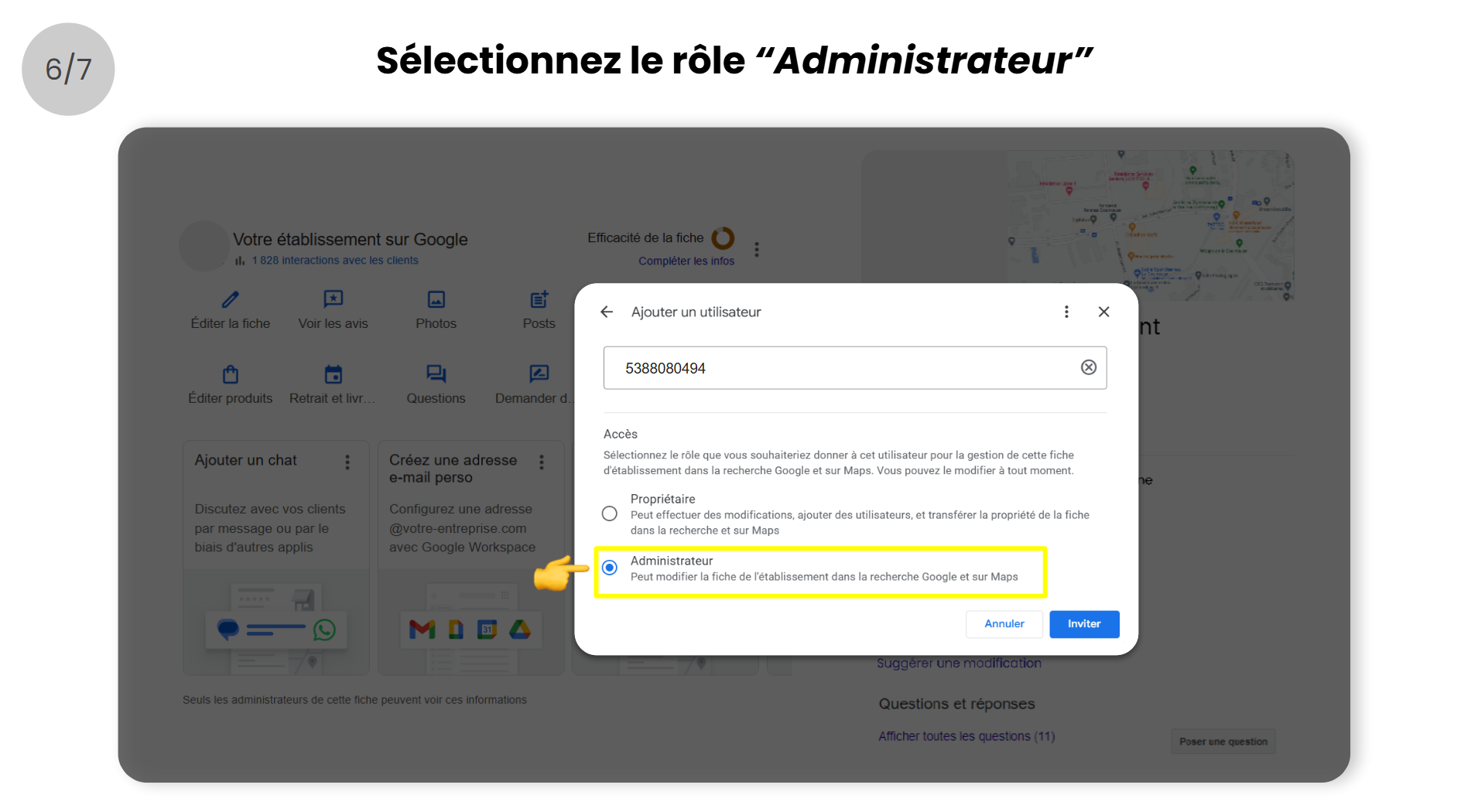Click the back arrow in the dialog
The height and width of the screenshot is (812, 1471).
(607, 312)
